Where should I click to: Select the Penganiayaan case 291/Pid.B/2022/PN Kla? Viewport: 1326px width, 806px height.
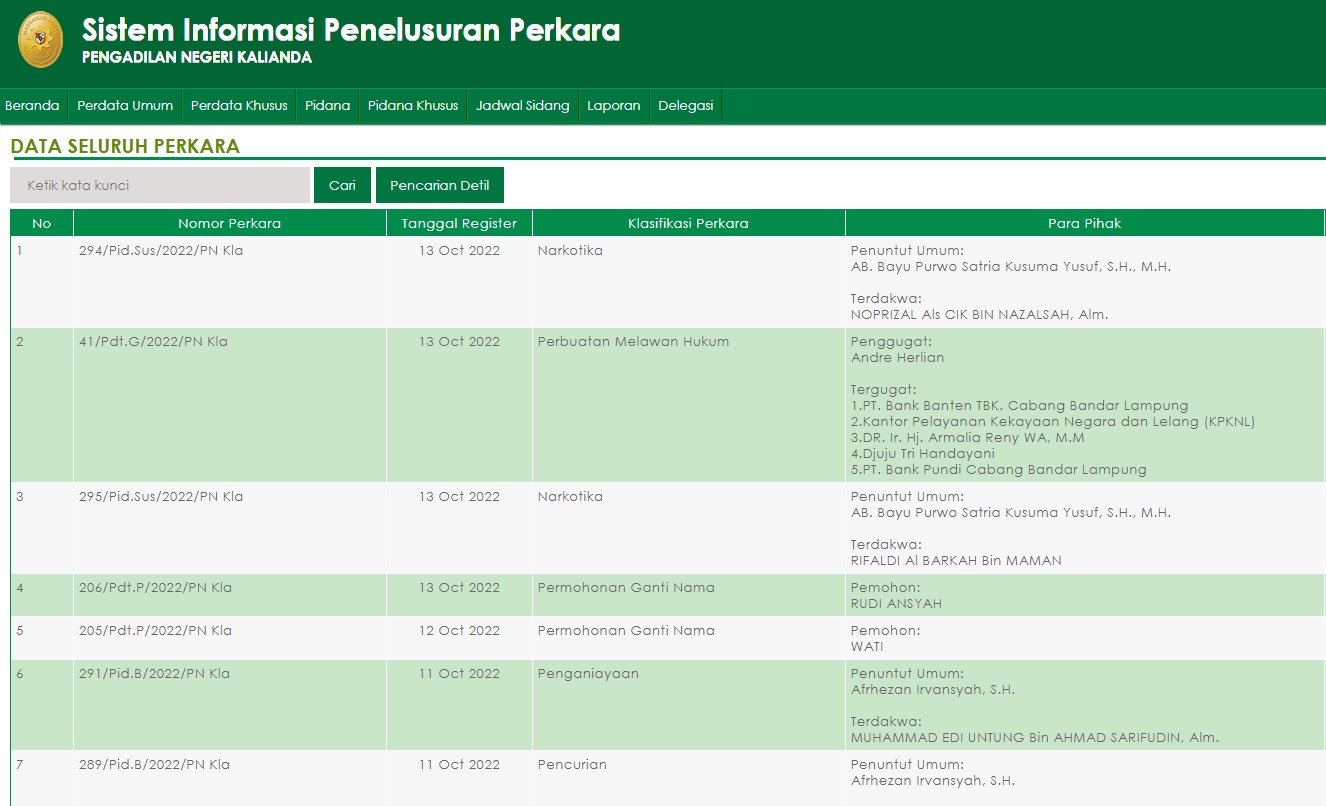[x=154, y=674]
